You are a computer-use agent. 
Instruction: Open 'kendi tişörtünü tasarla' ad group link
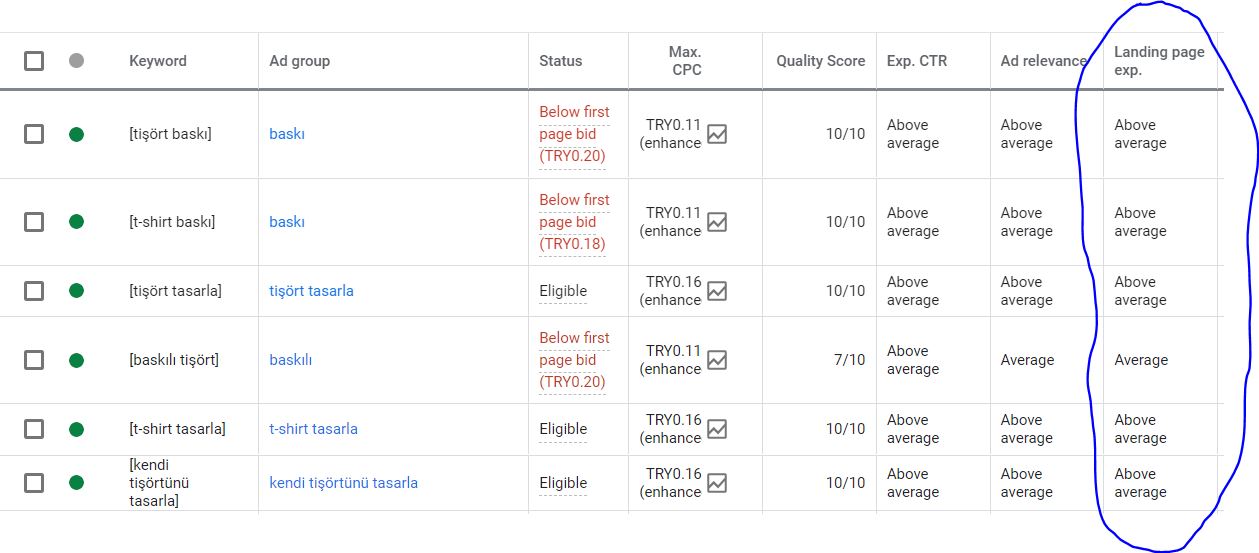pos(343,483)
